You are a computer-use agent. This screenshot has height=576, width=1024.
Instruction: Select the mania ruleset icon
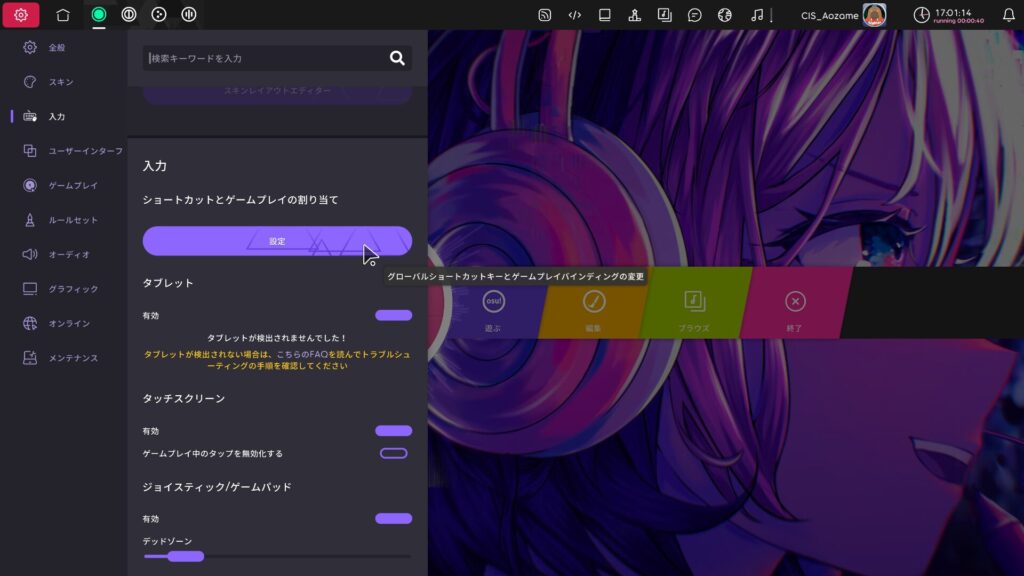click(x=189, y=14)
